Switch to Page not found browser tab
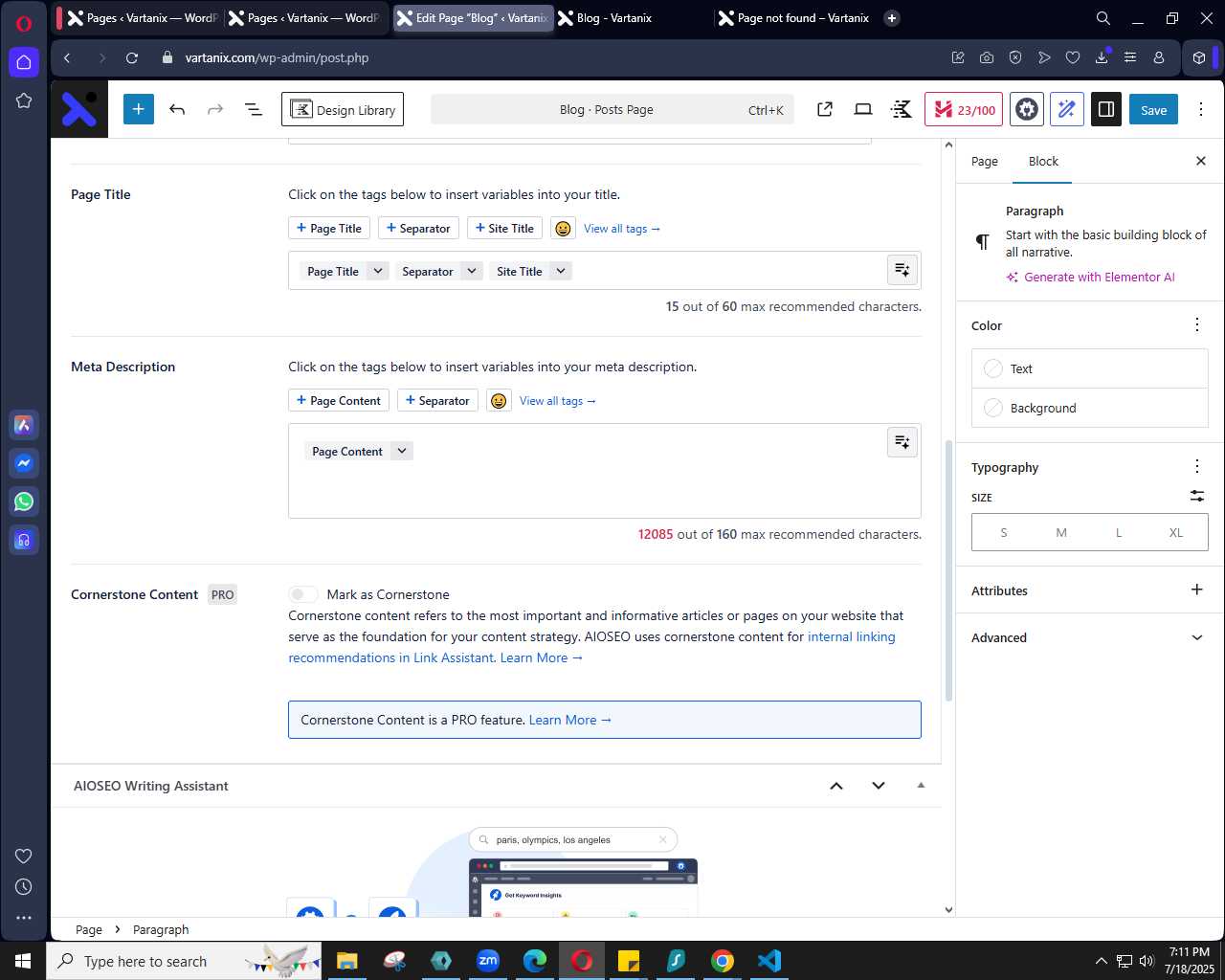1225x980 pixels. click(x=795, y=17)
